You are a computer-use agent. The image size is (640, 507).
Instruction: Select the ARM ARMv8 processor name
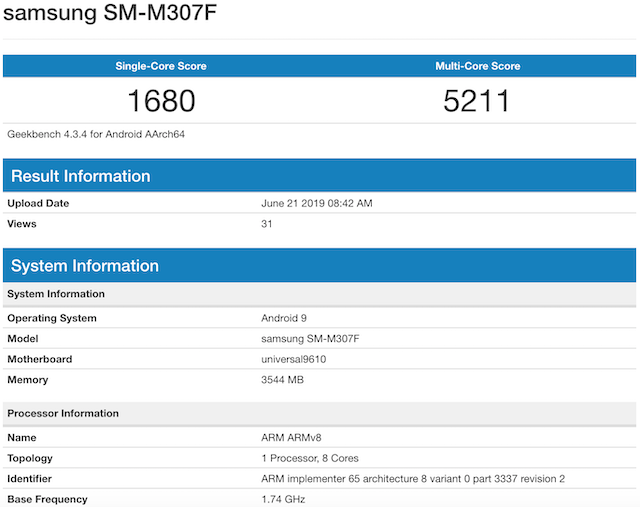click(292, 438)
